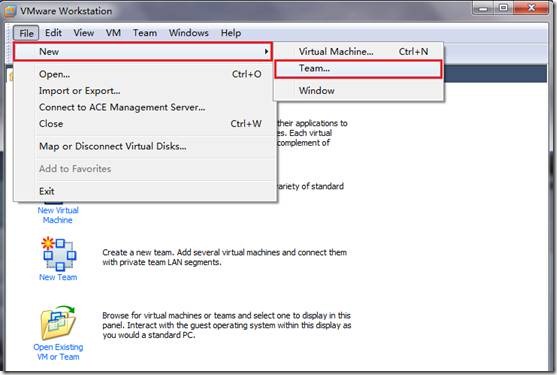Choose Team... from New submenu
Viewport: 557px width, 375px height.
click(x=358, y=69)
